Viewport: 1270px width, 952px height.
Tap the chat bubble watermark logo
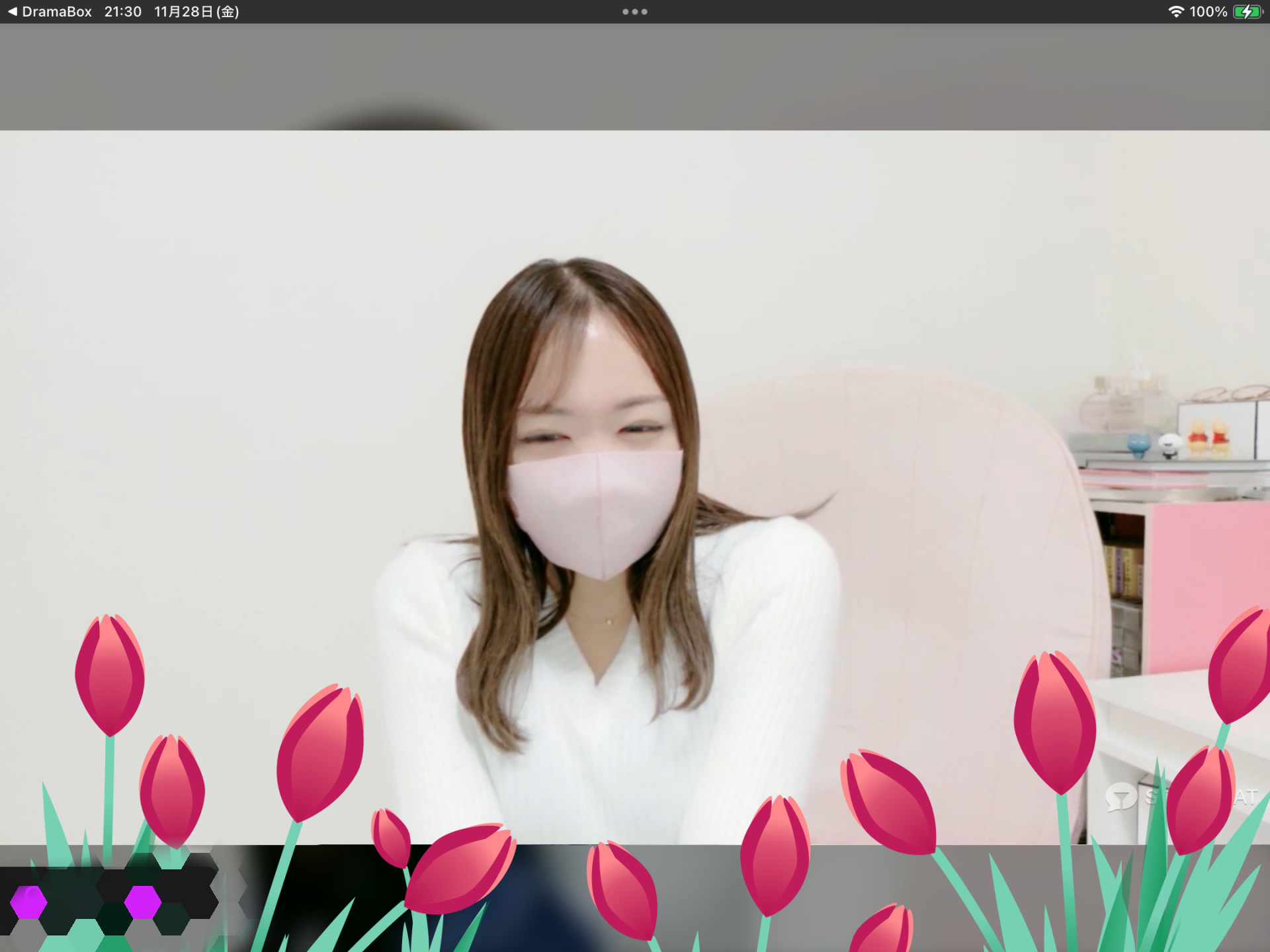tap(1121, 797)
